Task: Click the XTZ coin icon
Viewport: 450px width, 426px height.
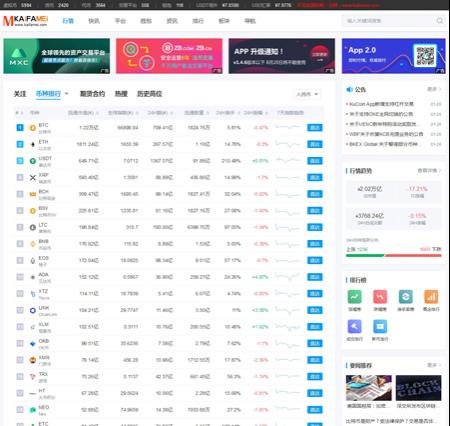Action: [33, 294]
